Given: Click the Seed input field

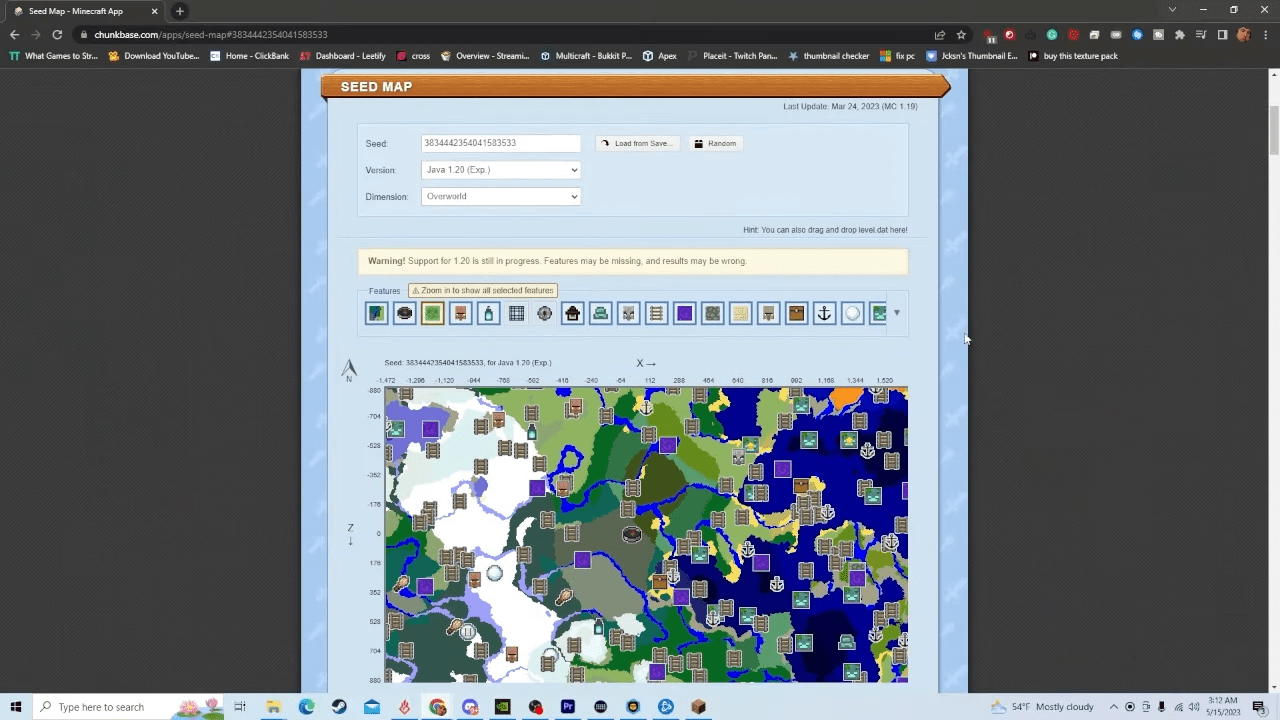Looking at the screenshot, I should [501, 143].
